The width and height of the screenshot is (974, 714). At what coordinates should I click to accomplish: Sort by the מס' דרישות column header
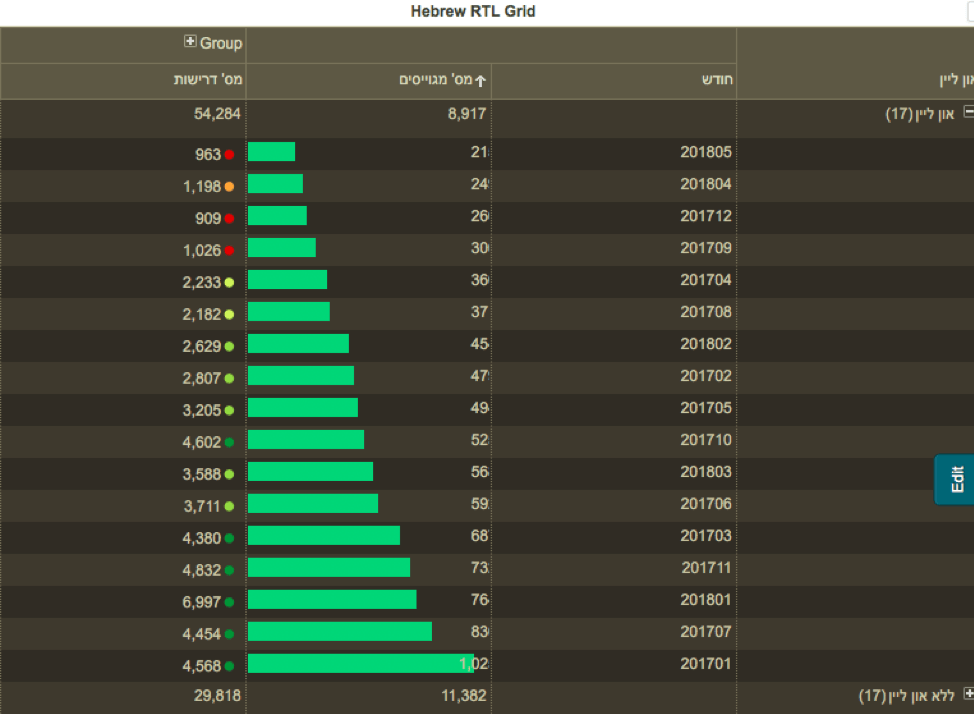tap(209, 80)
